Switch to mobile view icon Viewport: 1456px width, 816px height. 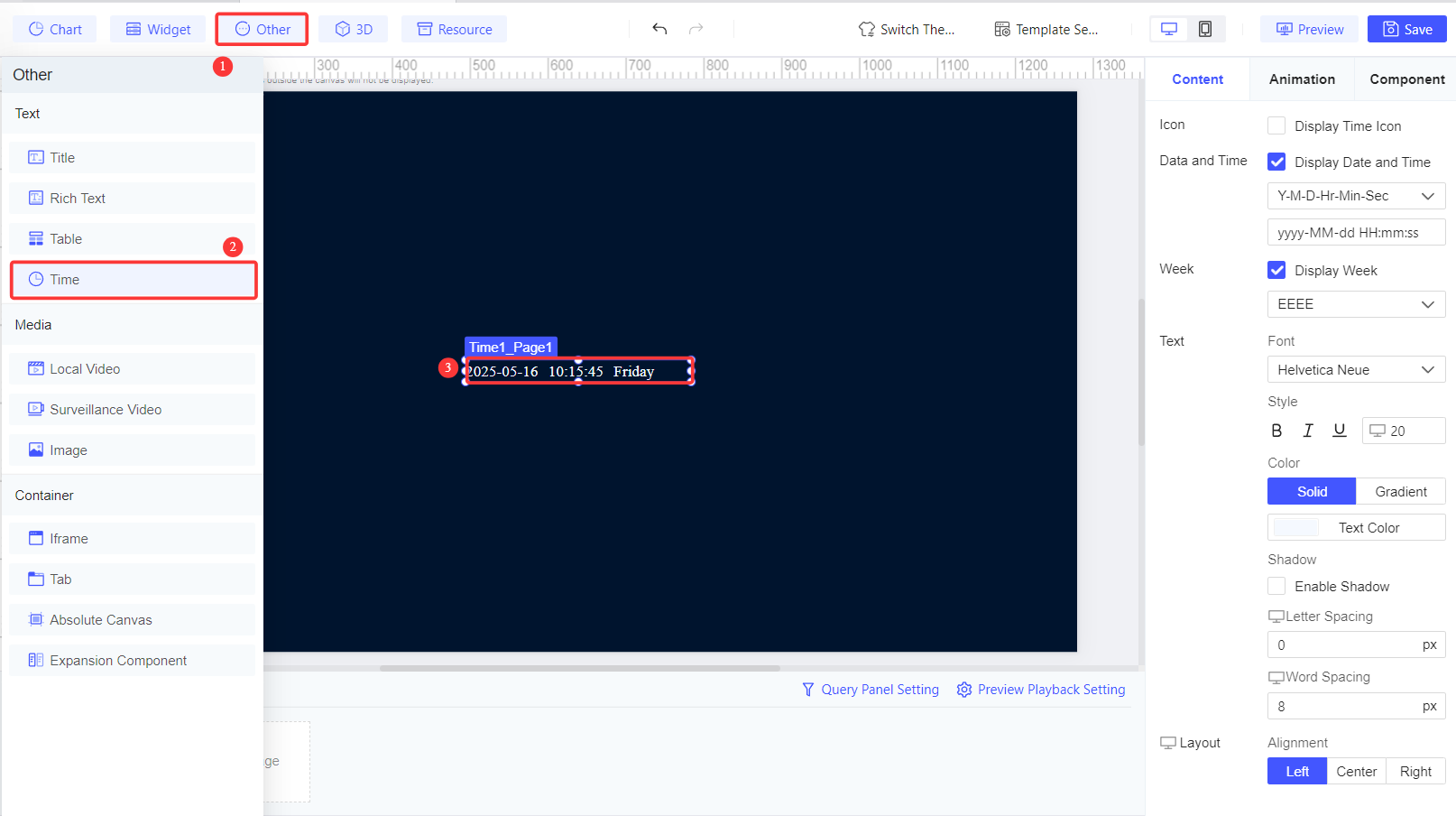(1205, 29)
